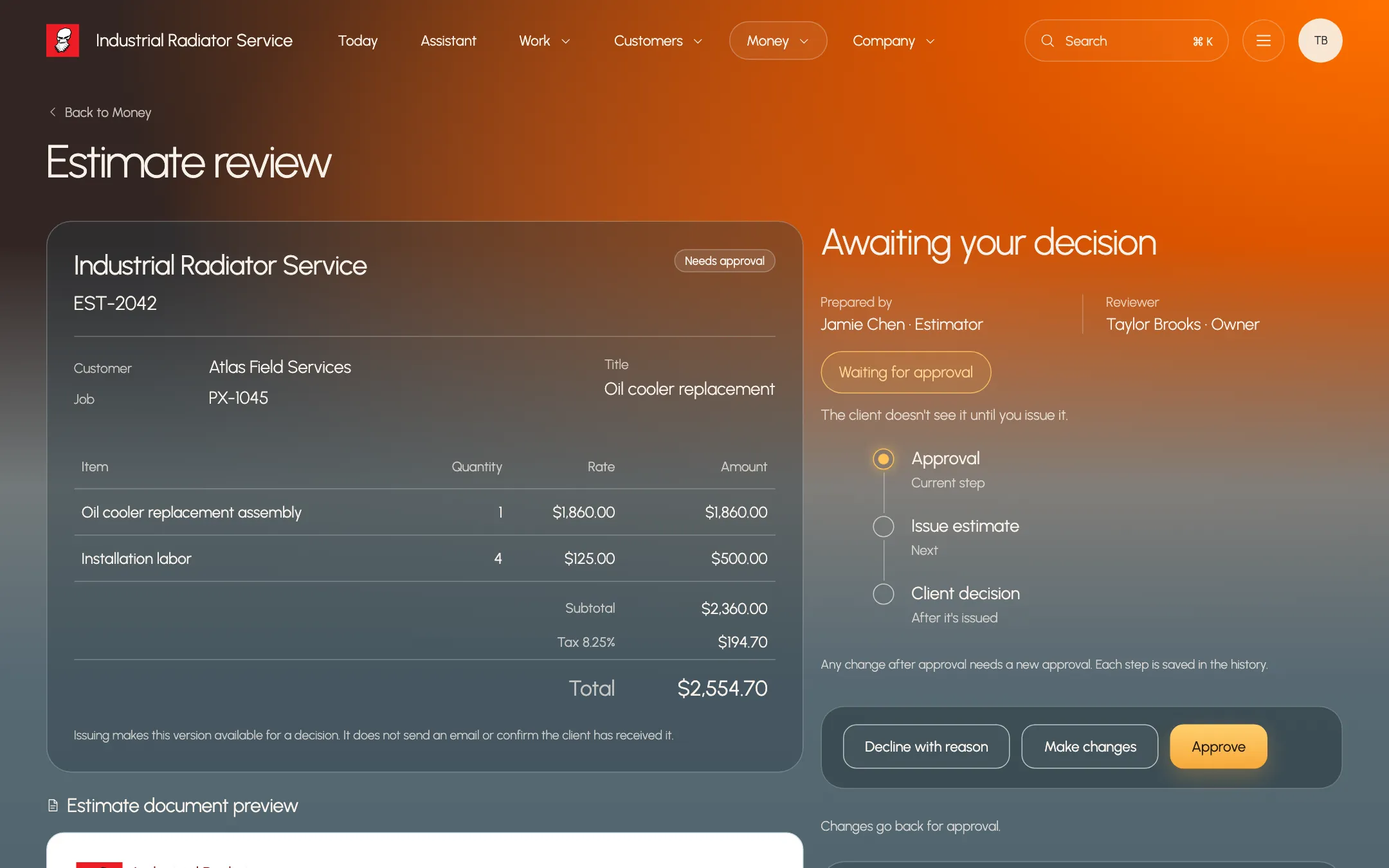Expand the Work menu chevron
The width and height of the screenshot is (1389, 868).
click(566, 41)
